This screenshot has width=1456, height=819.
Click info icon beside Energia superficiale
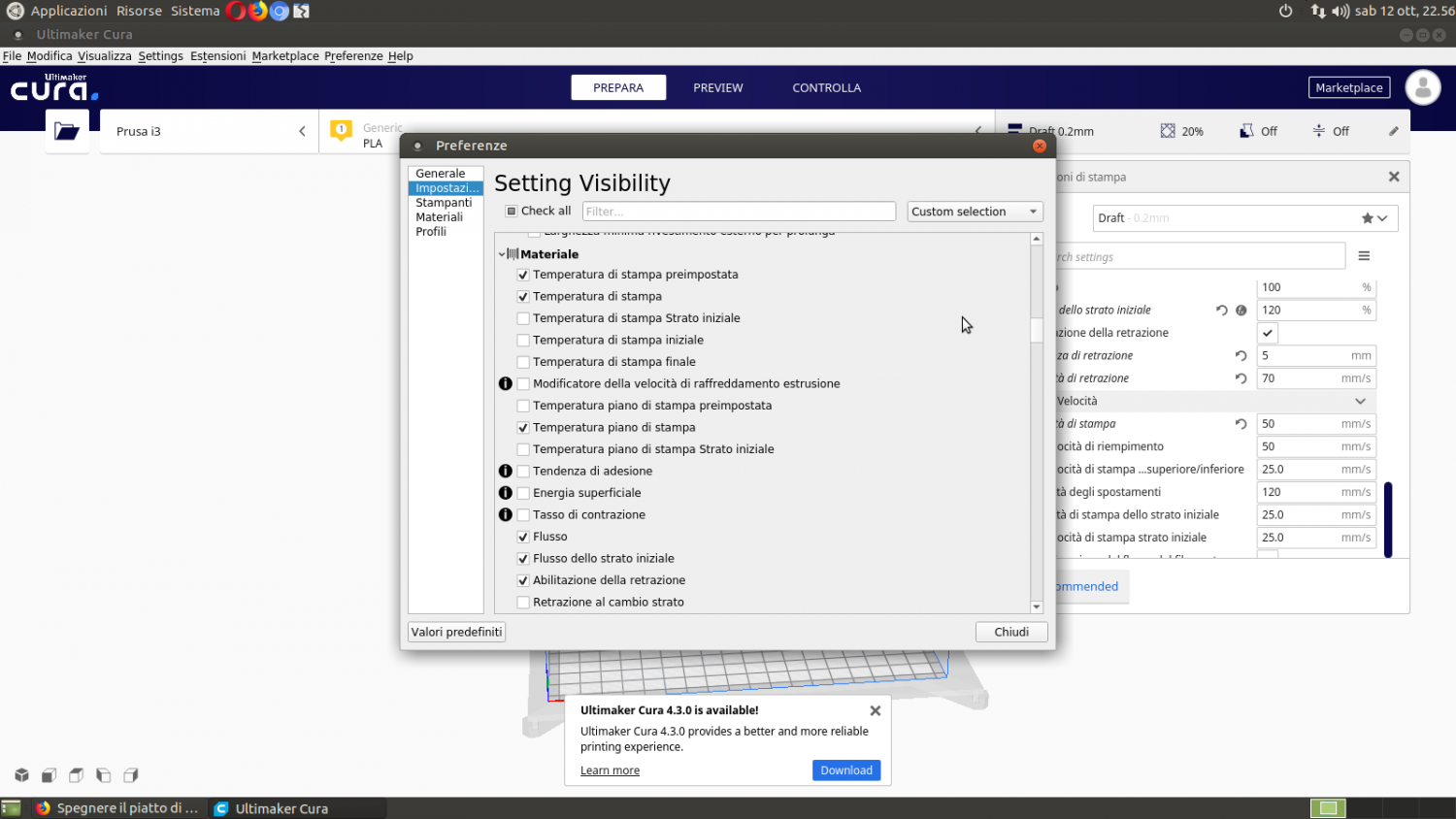pos(506,493)
